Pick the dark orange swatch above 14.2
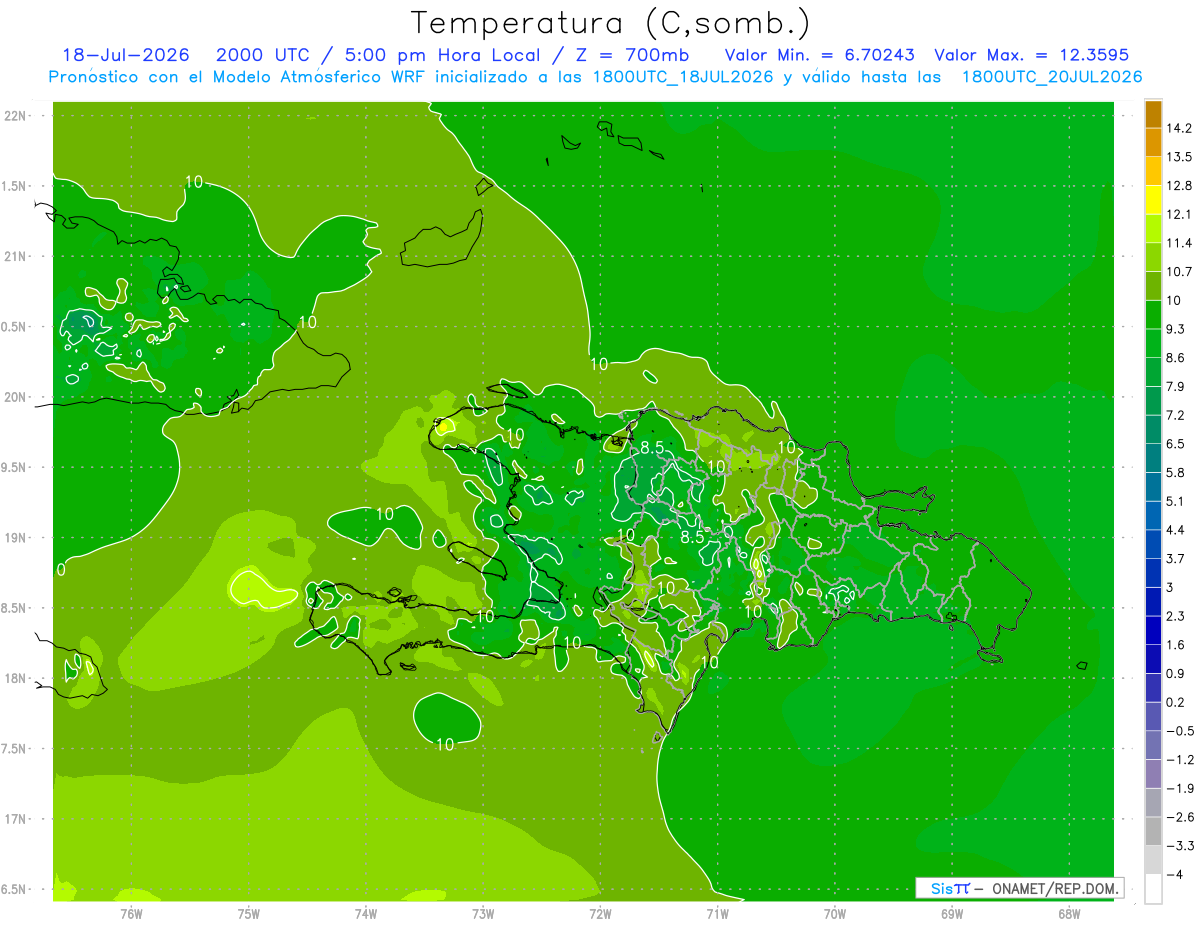This screenshot has height=927, width=1200. pos(1153,114)
